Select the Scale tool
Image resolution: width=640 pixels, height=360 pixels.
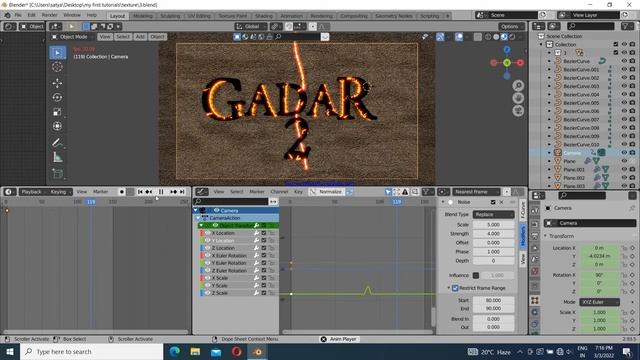click(x=58, y=112)
